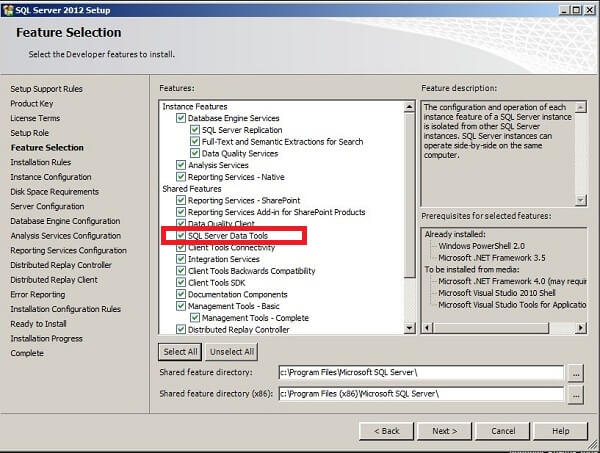
Task: Select Setup Role step
Action: (x=29, y=133)
